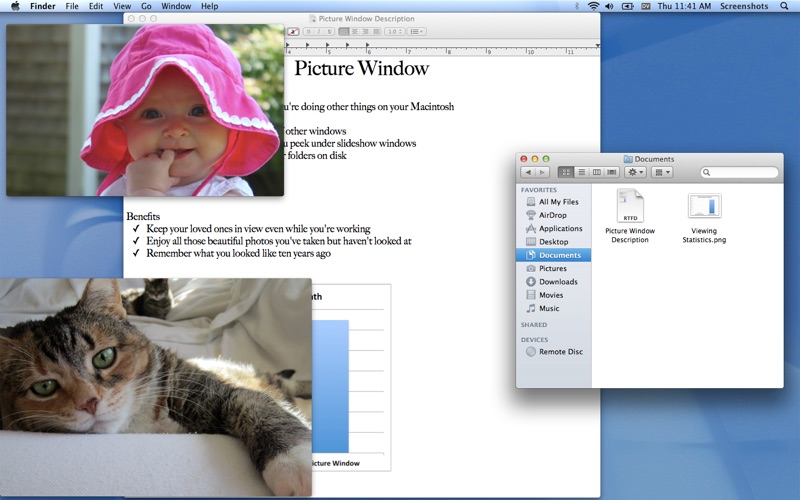This screenshot has height=500, width=800.
Task: Open the Window menu
Action: tap(176, 6)
